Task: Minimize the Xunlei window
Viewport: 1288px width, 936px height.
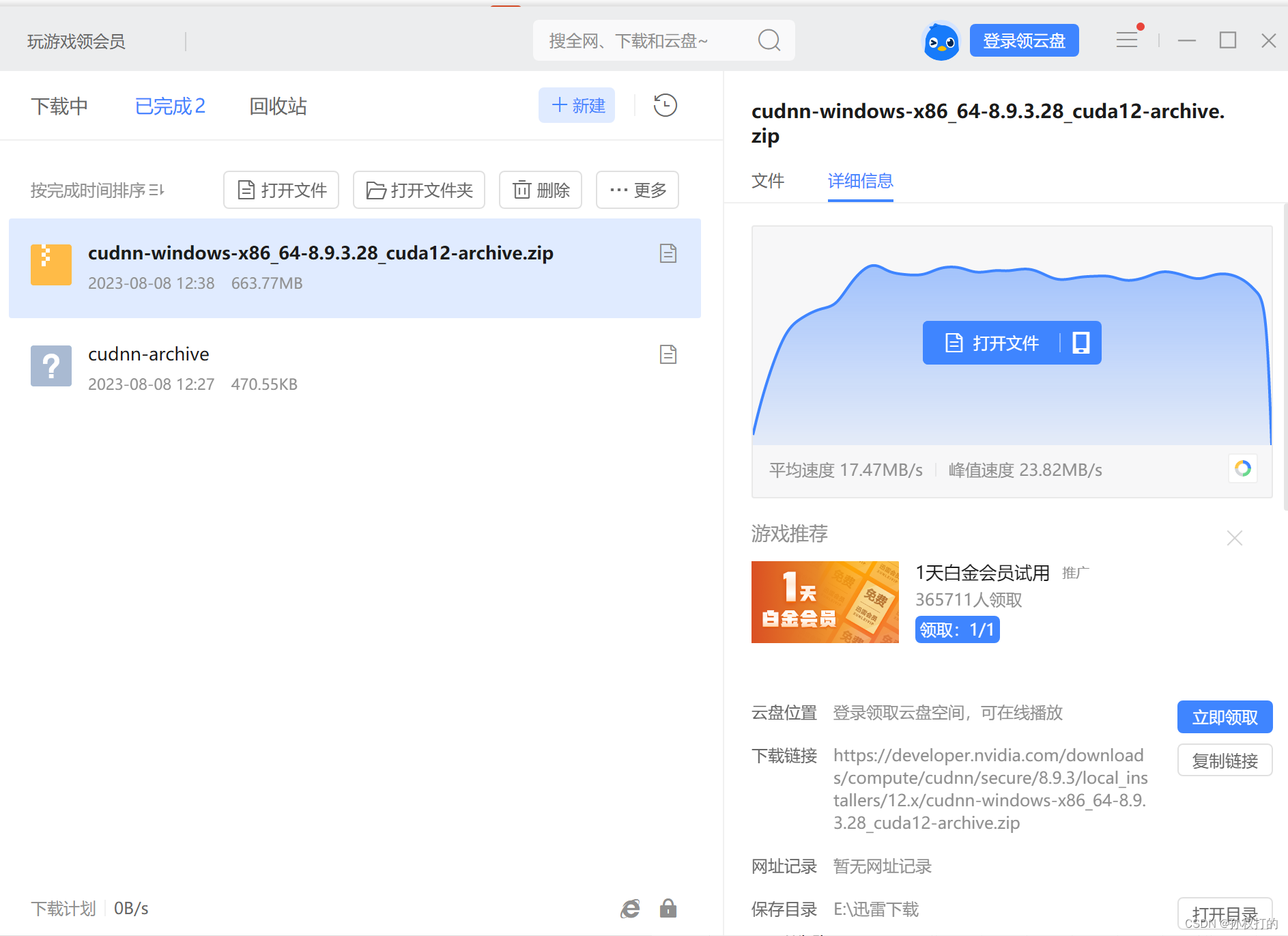Action: click(x=1187, y=40)
